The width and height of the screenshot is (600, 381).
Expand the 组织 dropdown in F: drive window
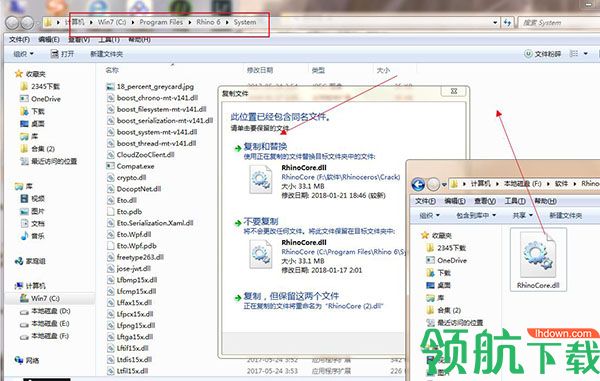(429, 216)
